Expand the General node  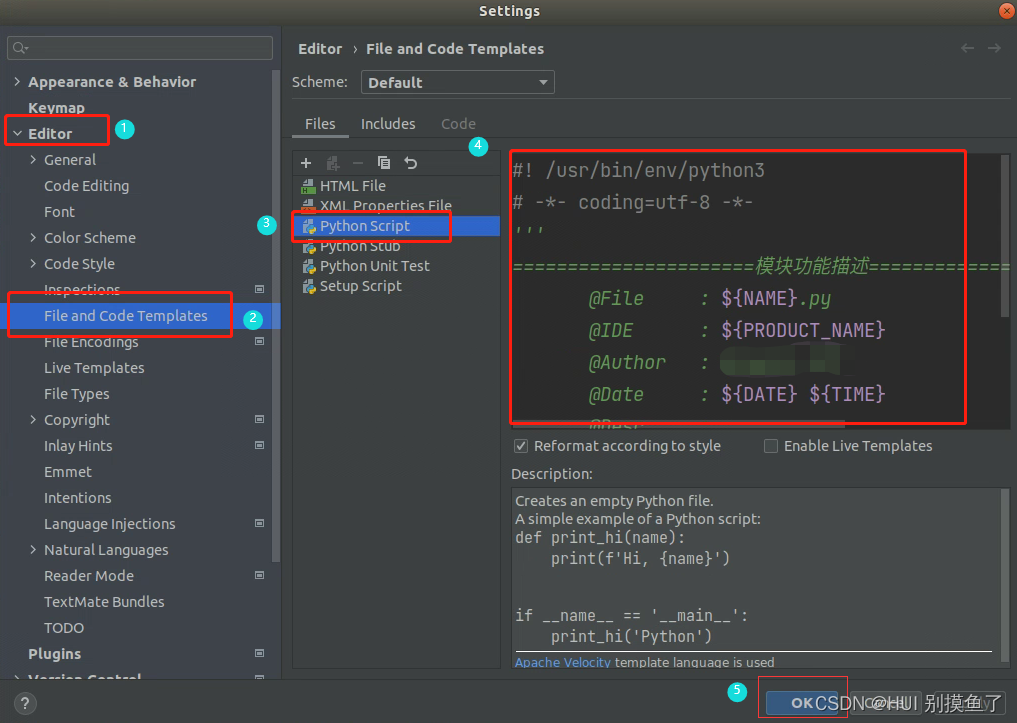click(33, 160)
